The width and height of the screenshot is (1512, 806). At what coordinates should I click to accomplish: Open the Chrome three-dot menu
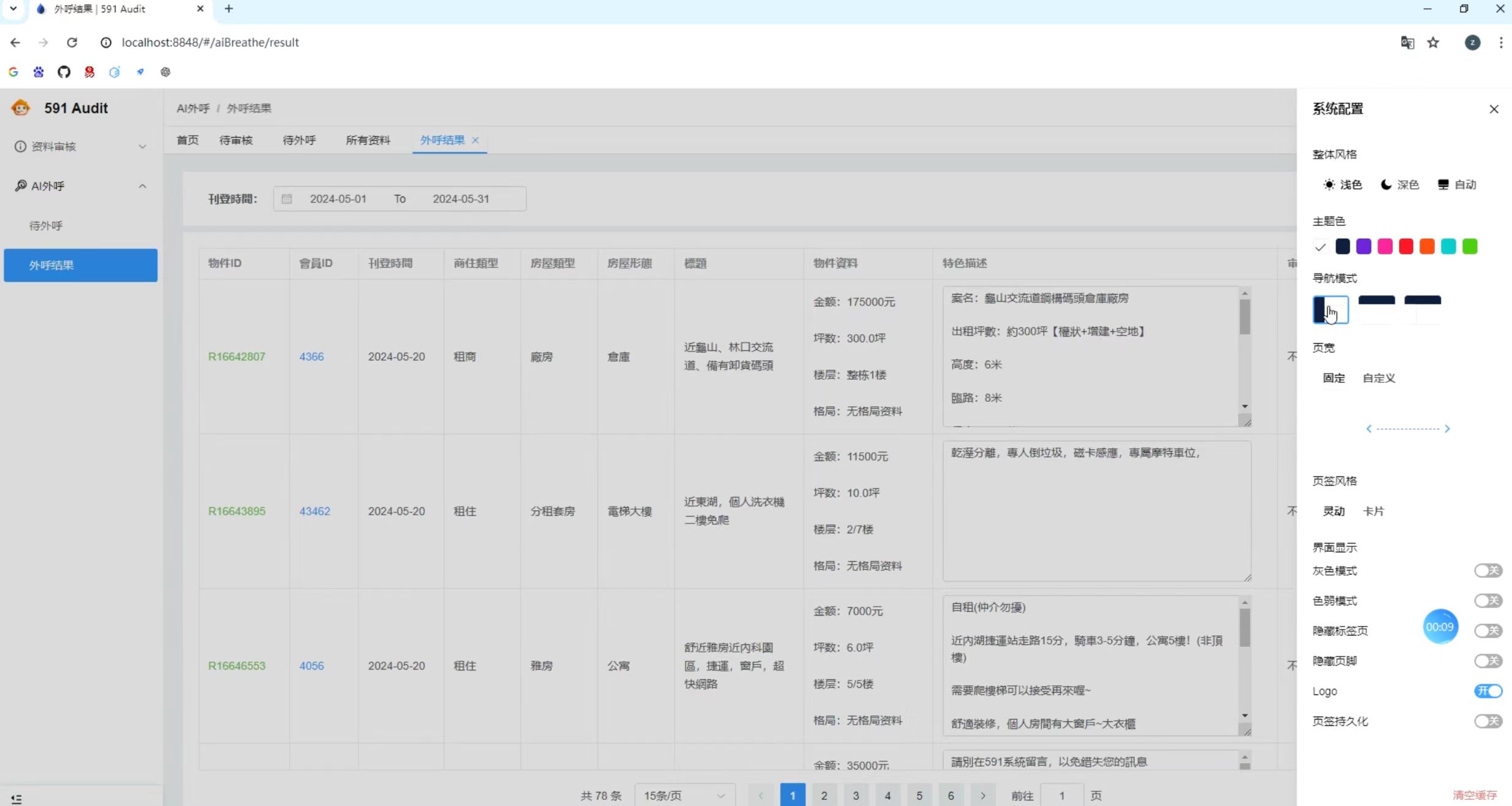[x=1500, y=42]
